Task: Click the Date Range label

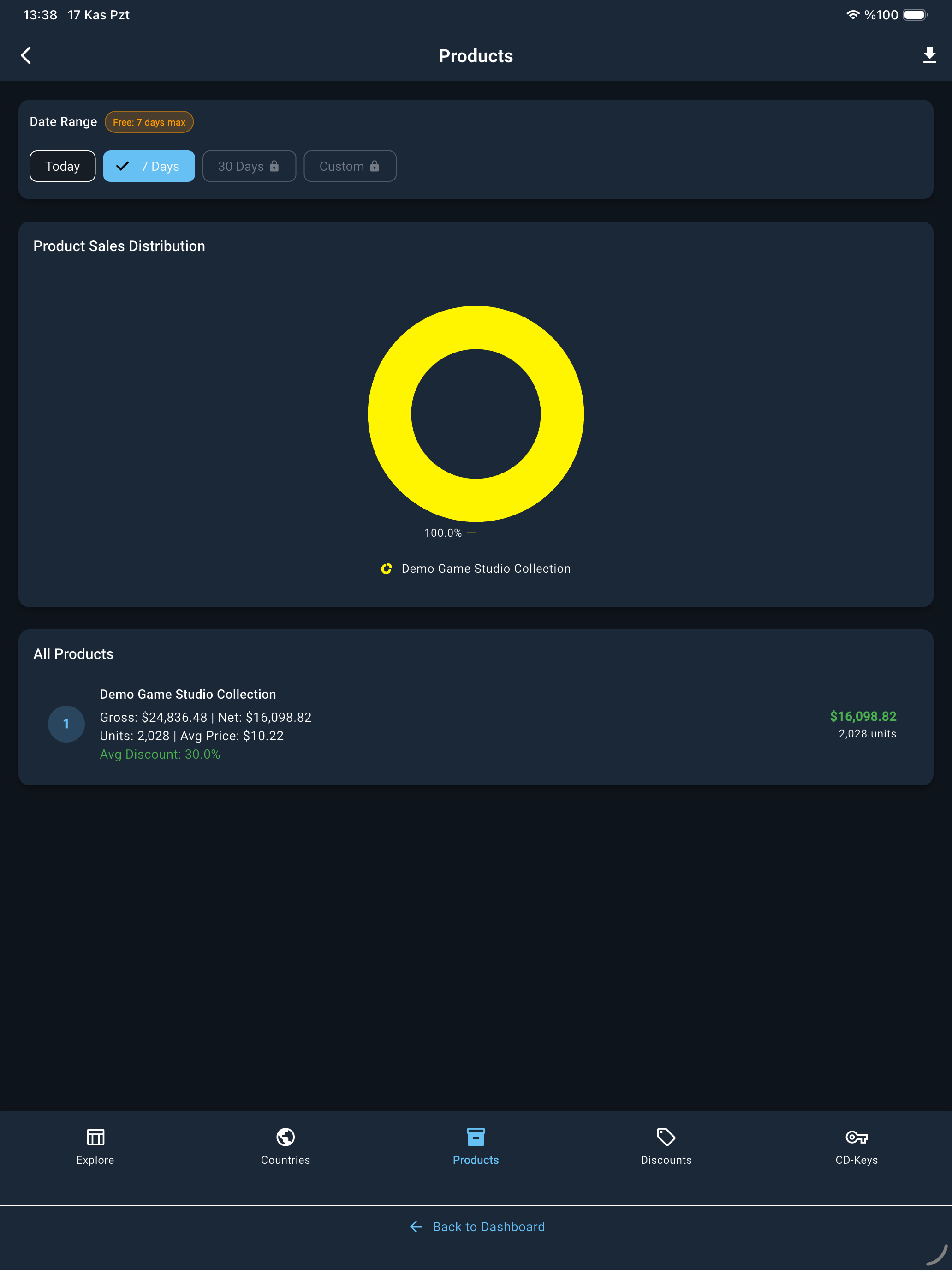Action: (64, 122)
